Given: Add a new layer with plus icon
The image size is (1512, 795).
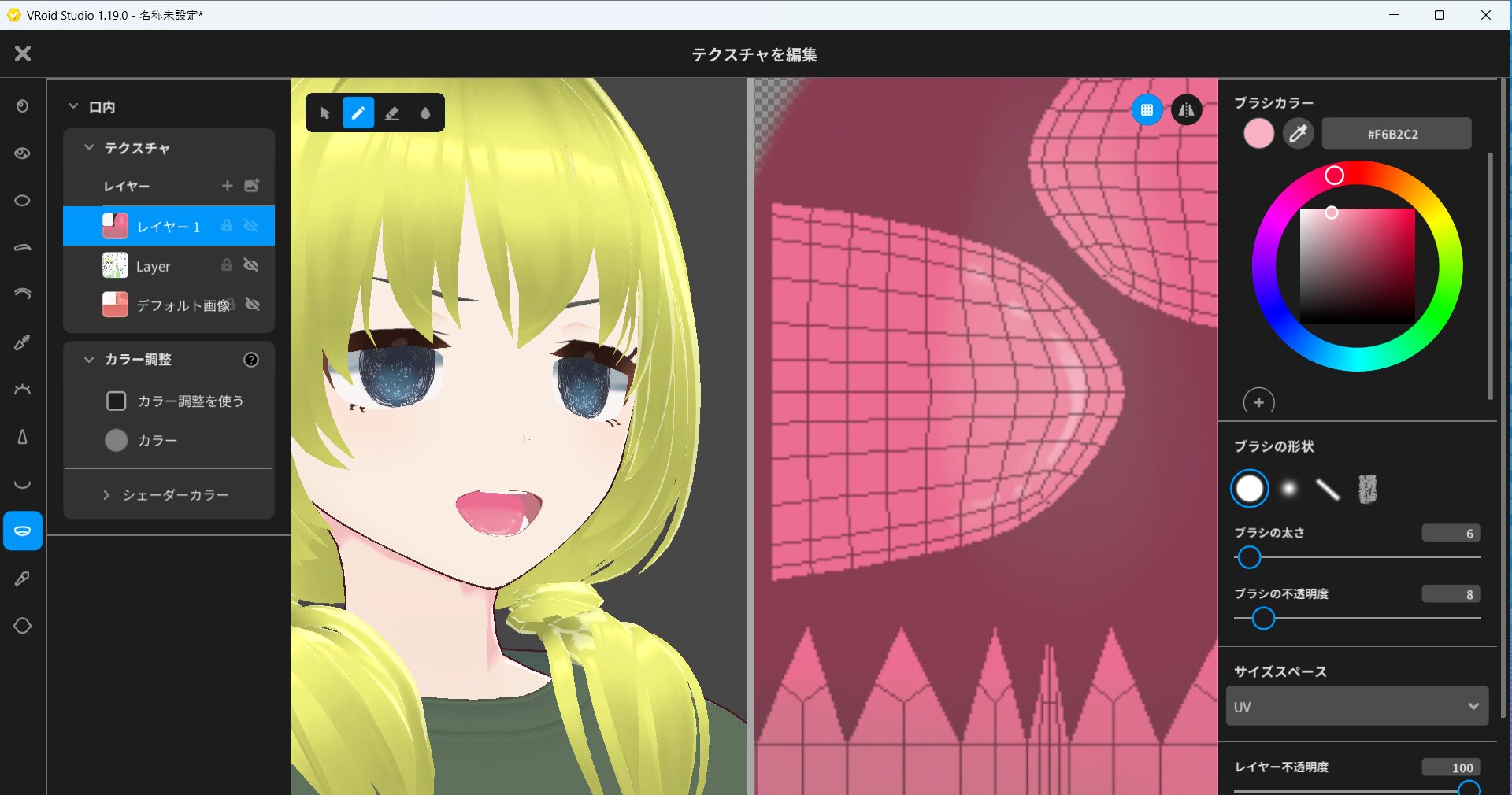Looking at the screenshot, I should coord(228,186).
